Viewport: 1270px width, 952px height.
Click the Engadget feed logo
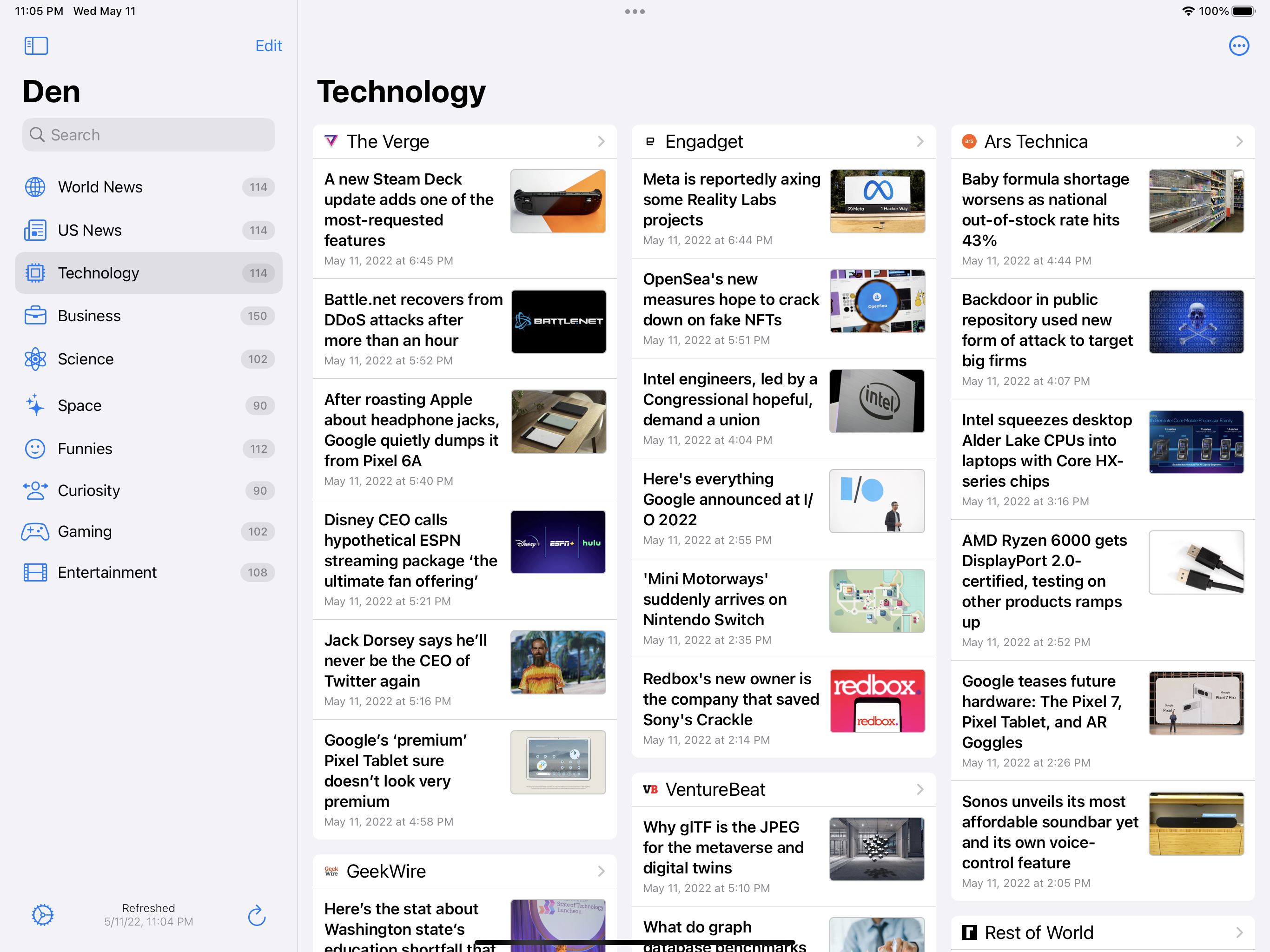click(x=650, y=141)
